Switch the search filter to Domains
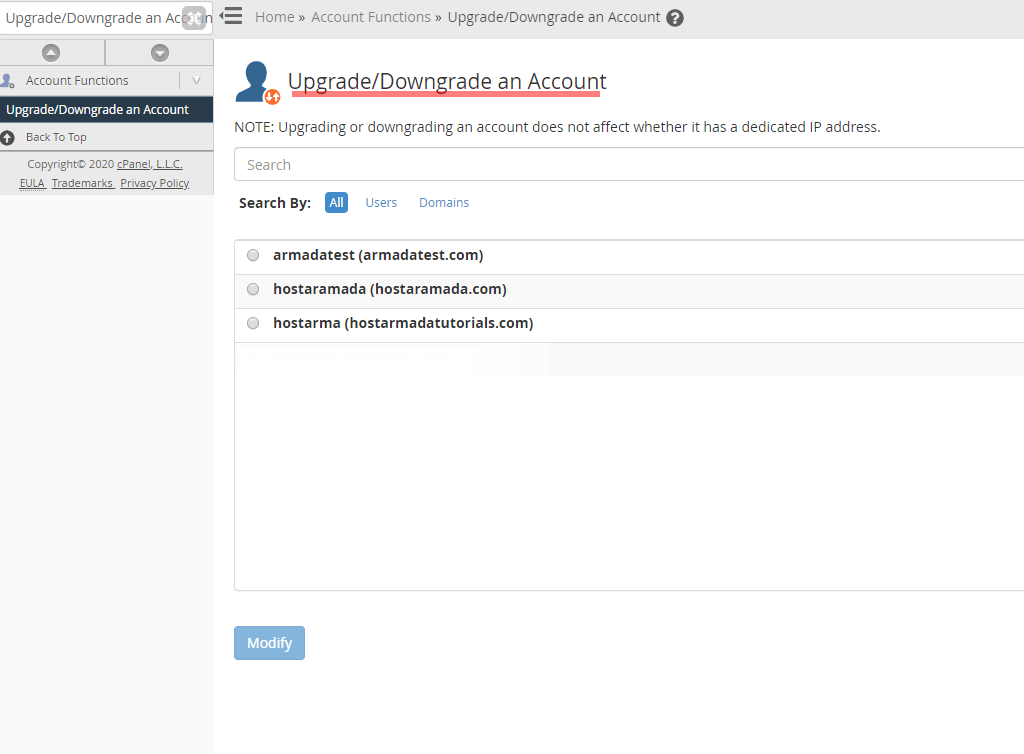Screen dimensions: 1024x754 (x=444, y=202)
